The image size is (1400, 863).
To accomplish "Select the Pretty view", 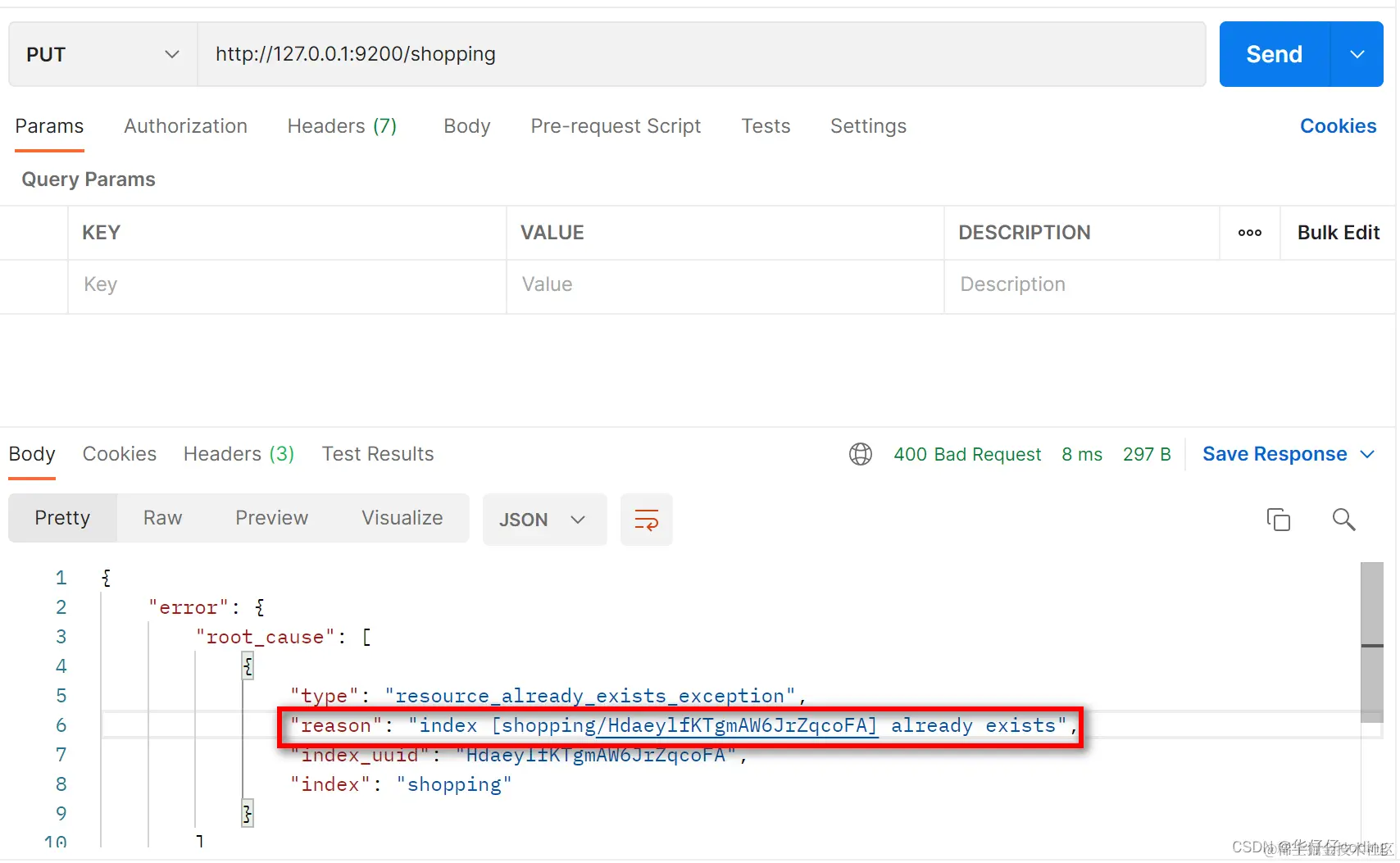I will [x=62, y=518].
